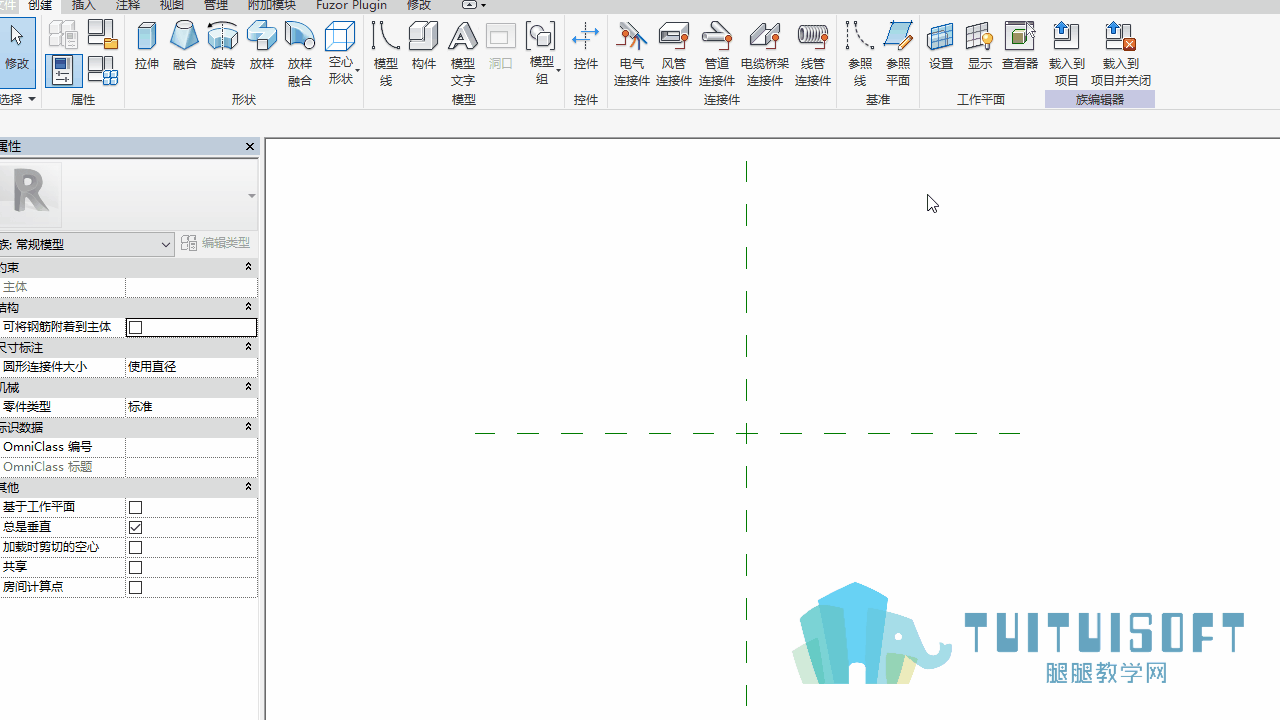The height and width of the screenshot is (720, 1280).
Task: Expand the 选择 panel dropdown
Action: [18, 99]
